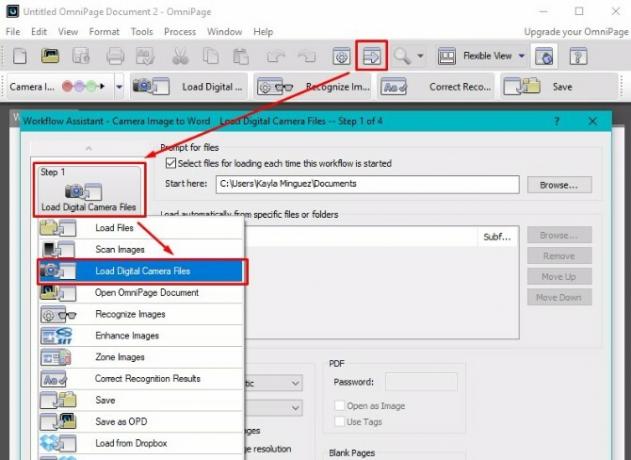
Task: Open the File menu
Action: click(x=13, y=32)
